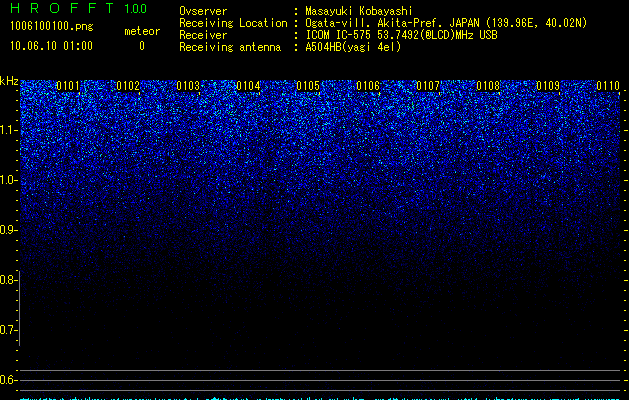The height and width of the screenshot is (400, 629).
Task: Click the 0102 time marker
Action: coord(128,86)
